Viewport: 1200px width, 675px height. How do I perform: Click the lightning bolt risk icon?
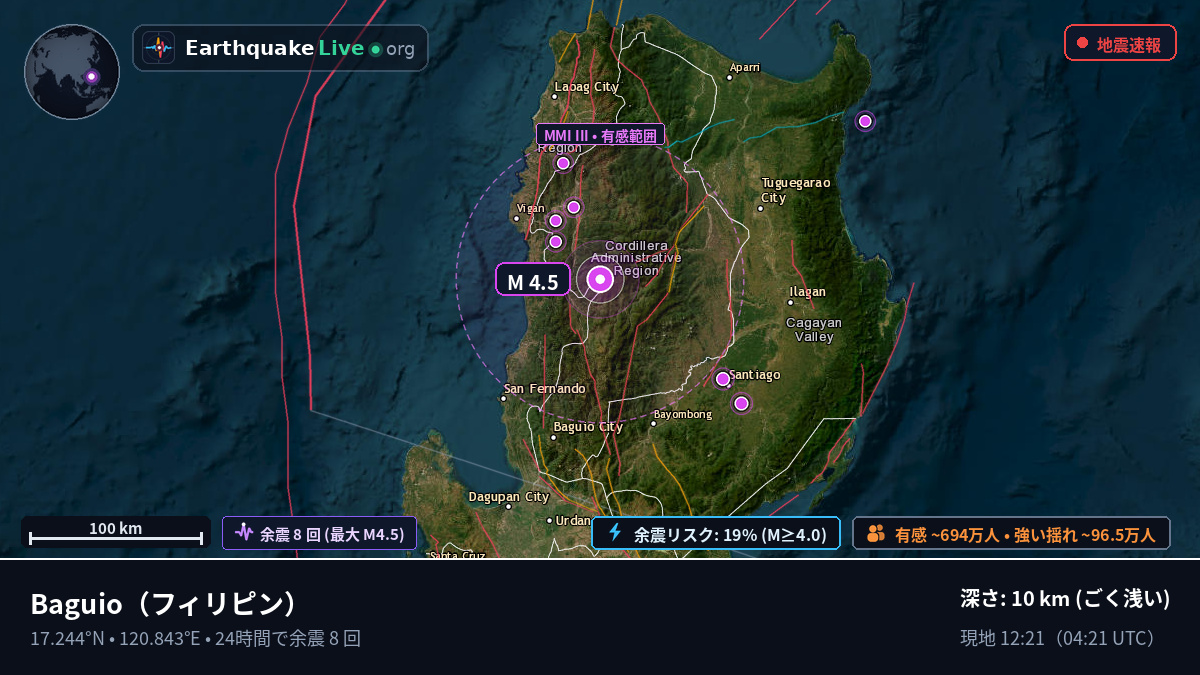[615, 533]
